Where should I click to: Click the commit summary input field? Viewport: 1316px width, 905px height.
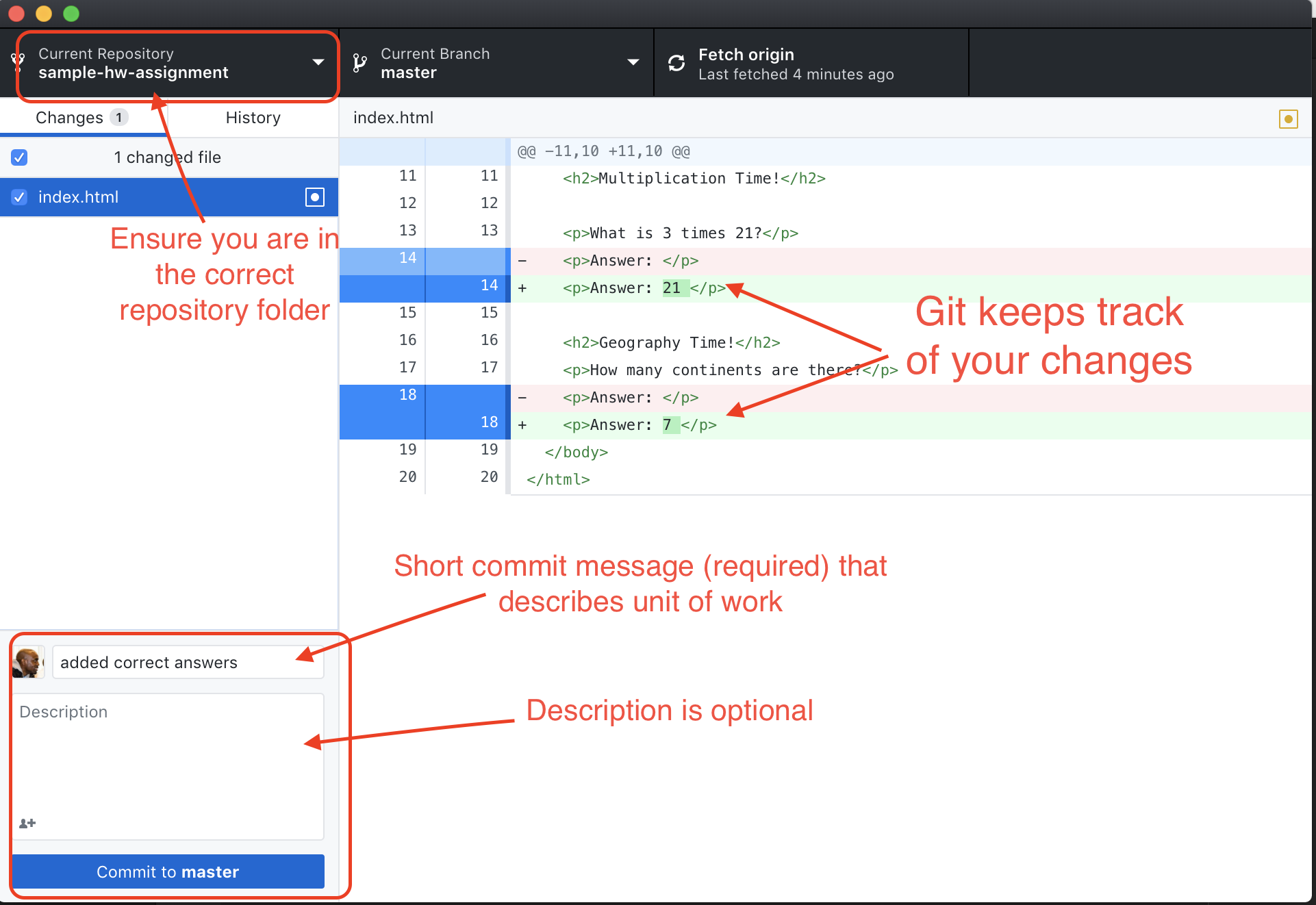[x=188, y=662]
